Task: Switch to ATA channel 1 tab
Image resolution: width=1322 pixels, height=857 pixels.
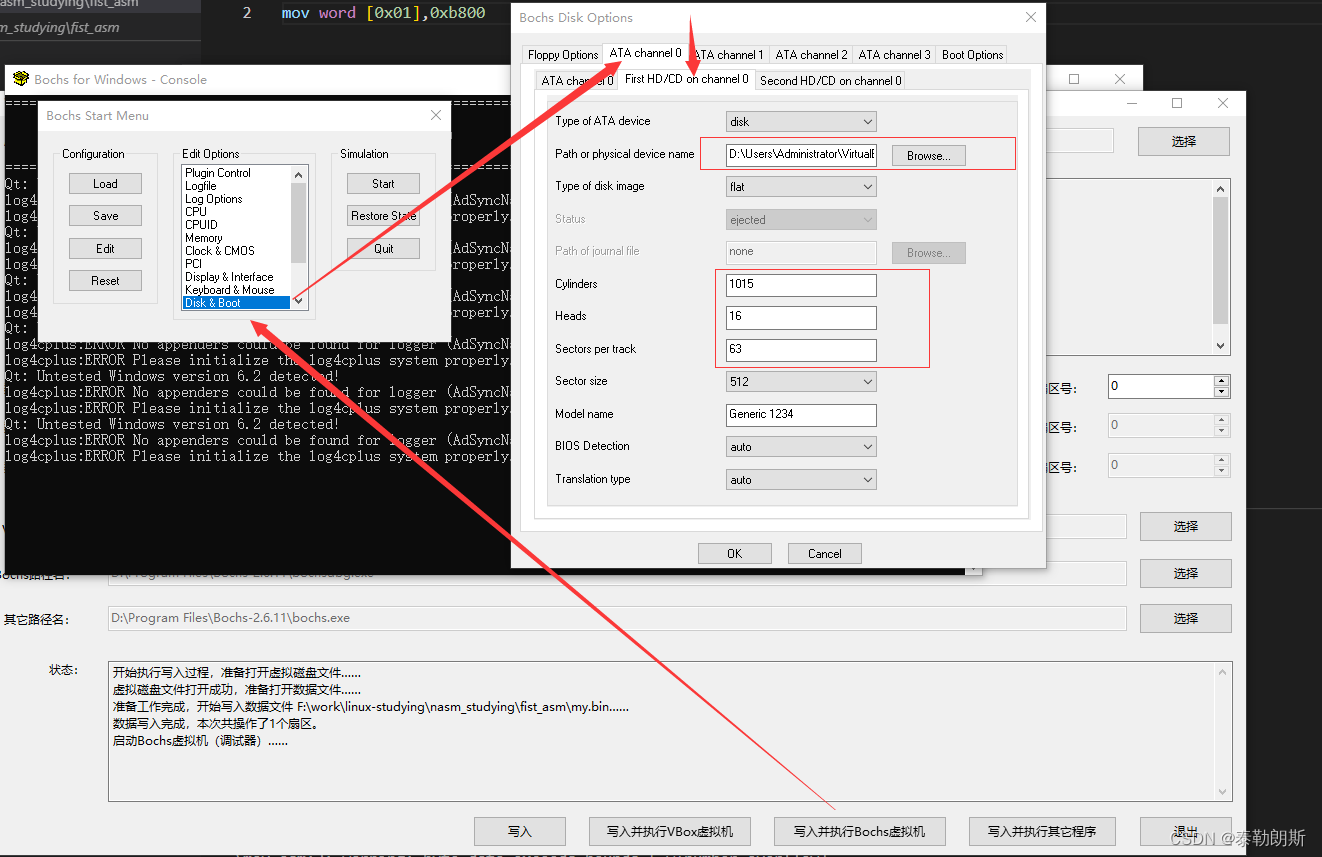Action: (x=728, y=55)
